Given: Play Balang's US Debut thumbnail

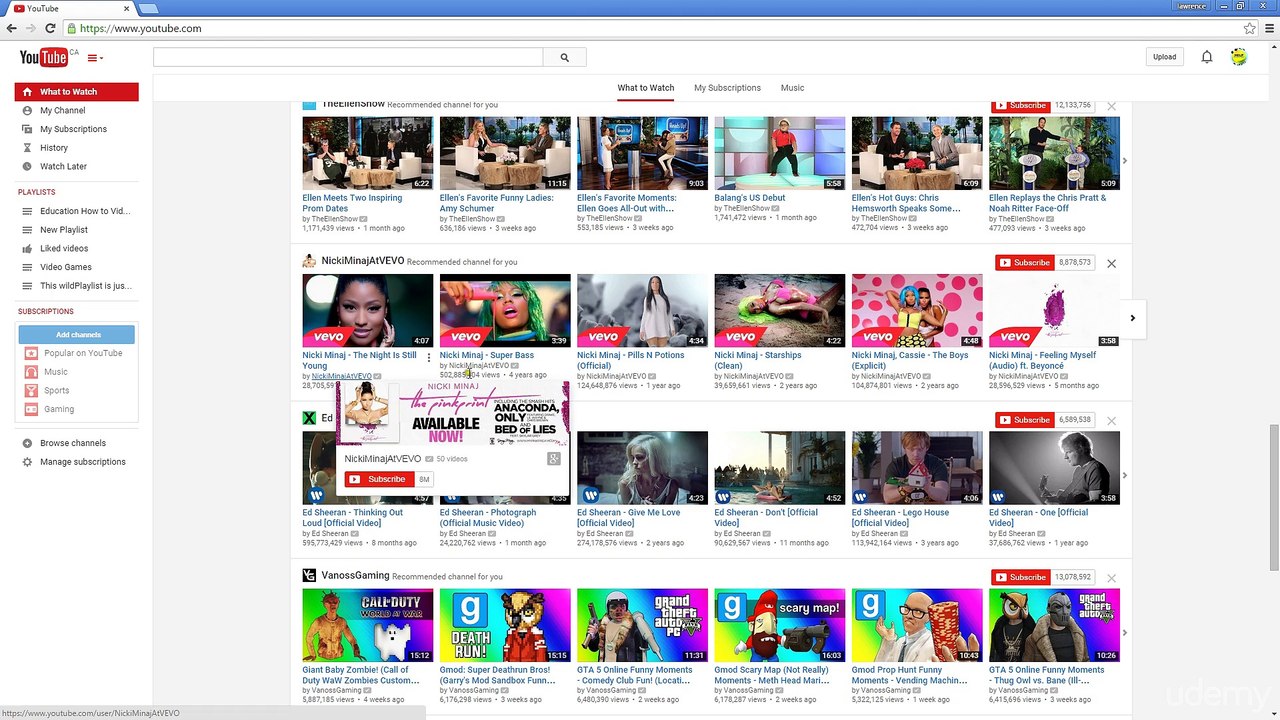Looking at the screenshot, I should coord(779,153).
